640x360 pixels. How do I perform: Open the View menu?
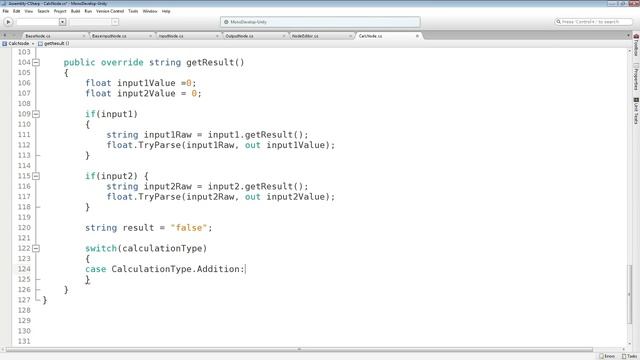29,11
